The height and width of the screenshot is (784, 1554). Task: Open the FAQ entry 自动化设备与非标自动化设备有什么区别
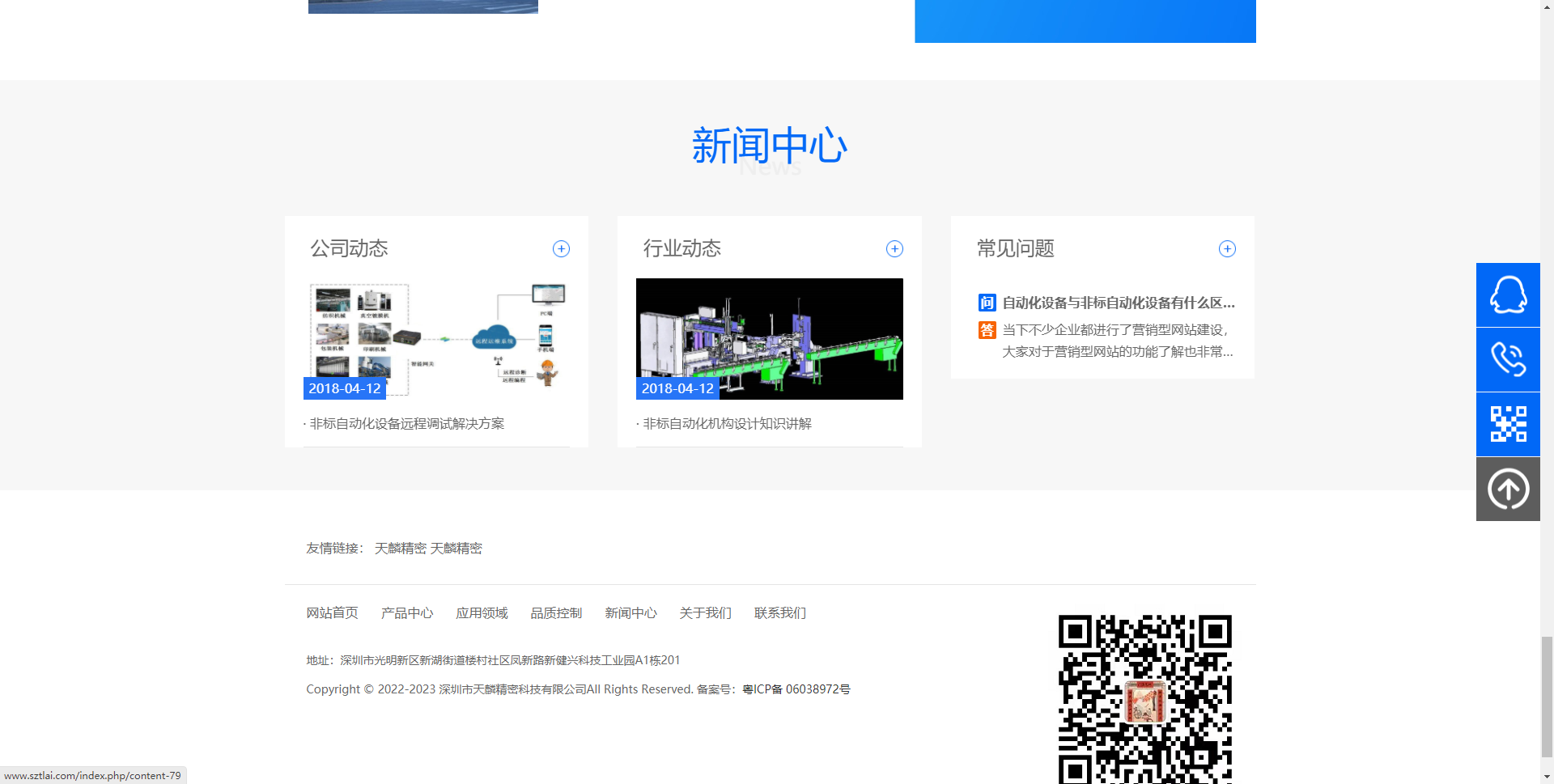1119,303
